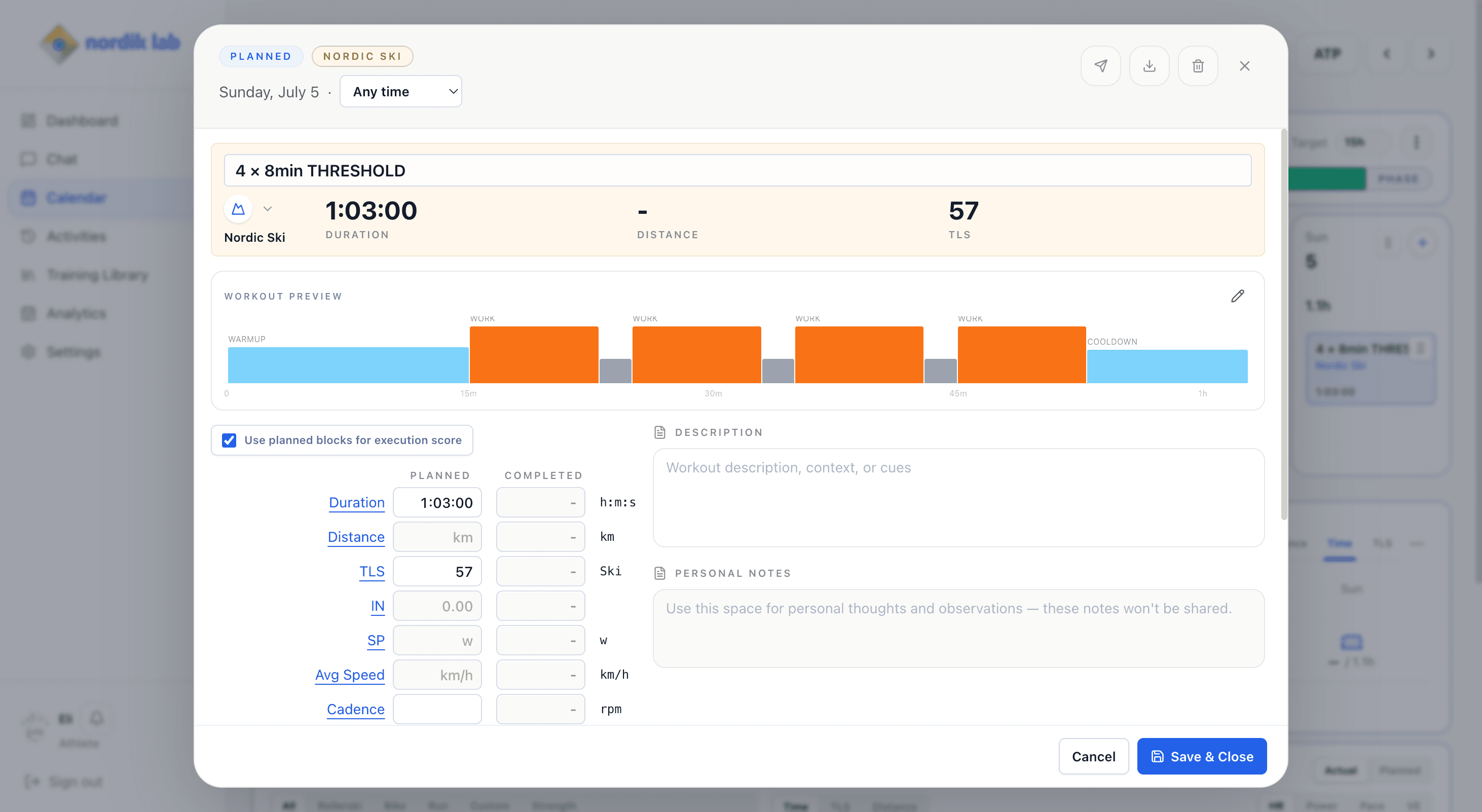Click the Personal Notes document icon

tap(660, 573)
